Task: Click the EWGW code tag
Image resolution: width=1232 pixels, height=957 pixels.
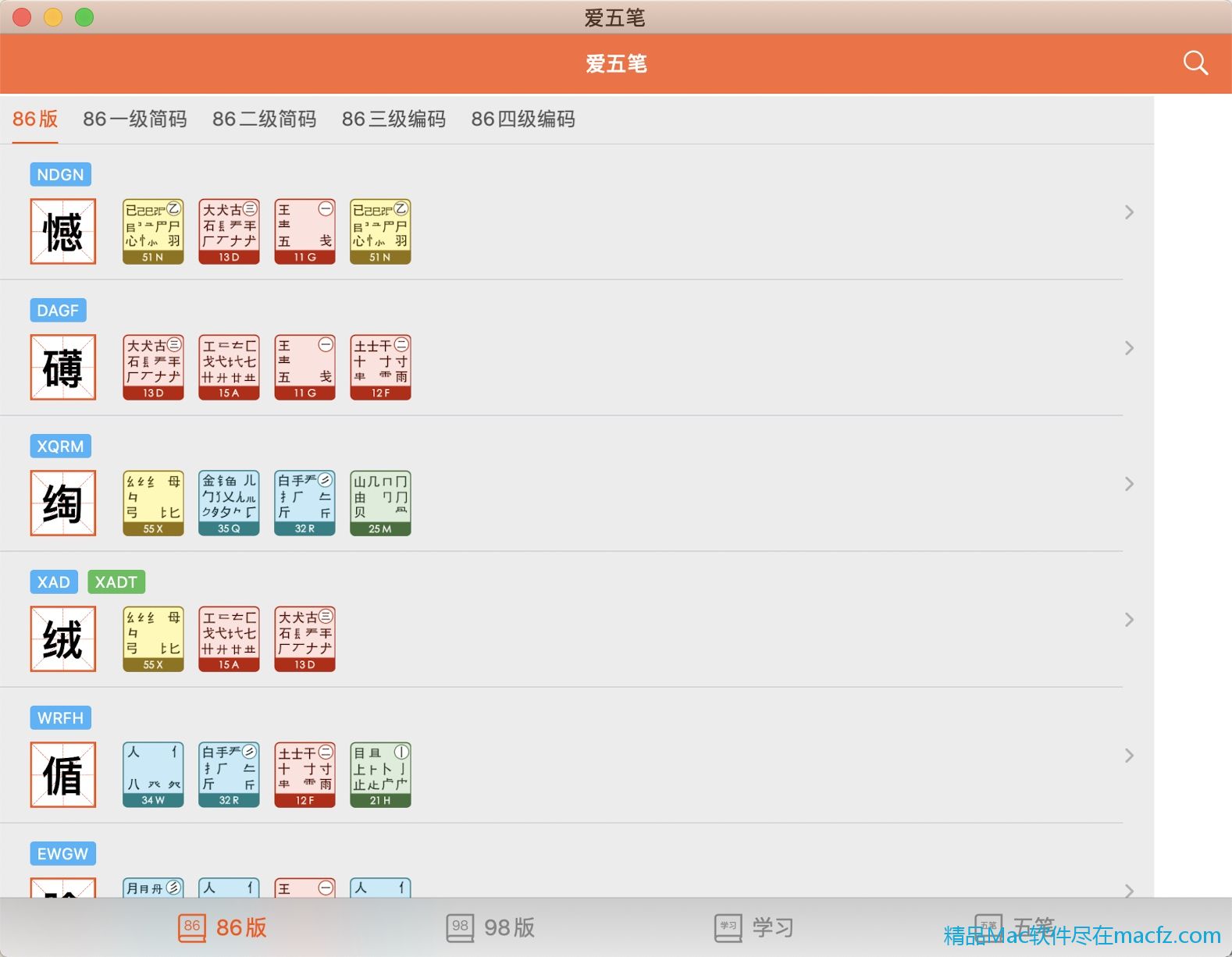Action: (x=63, y=853)
